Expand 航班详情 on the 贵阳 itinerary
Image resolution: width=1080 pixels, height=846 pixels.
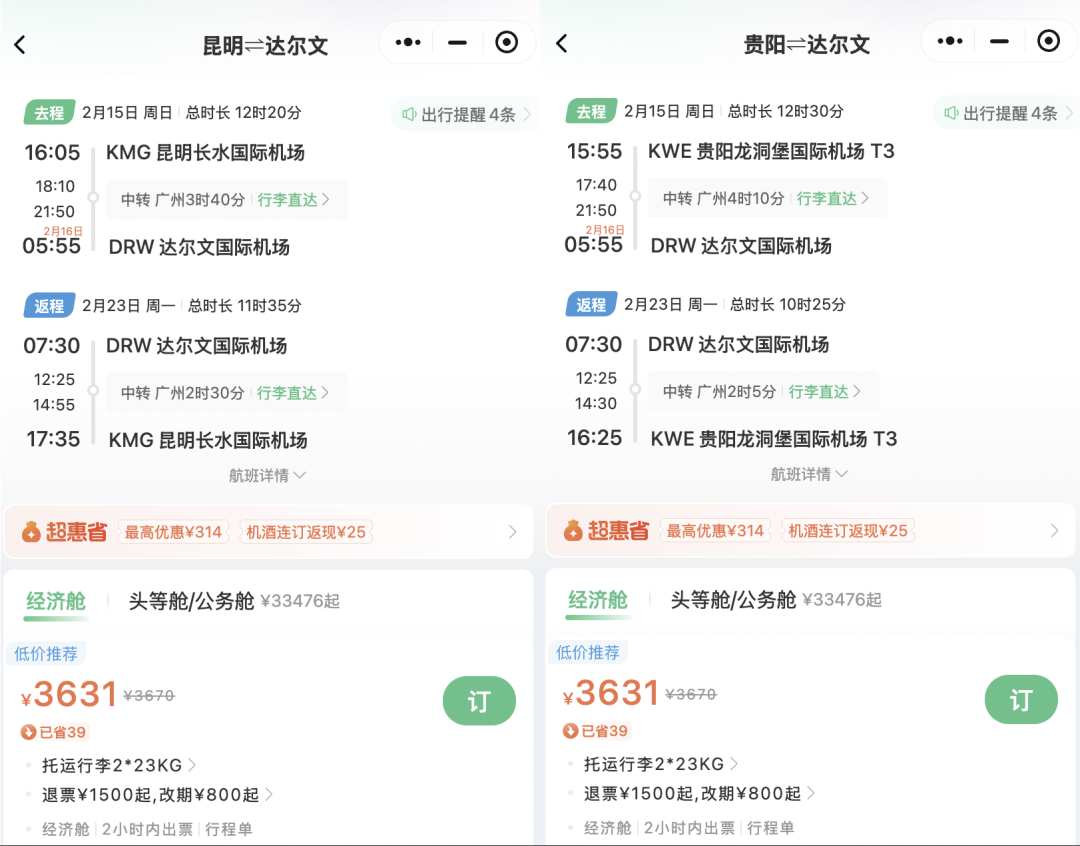click(x=810, y=475)
